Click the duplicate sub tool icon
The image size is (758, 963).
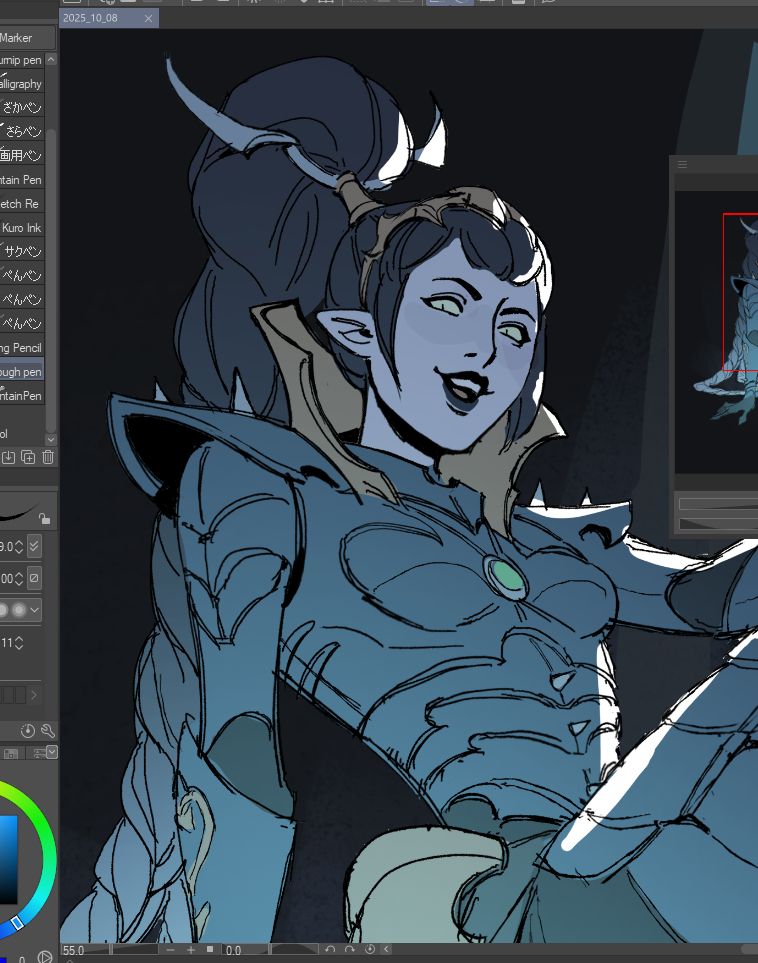28,457
